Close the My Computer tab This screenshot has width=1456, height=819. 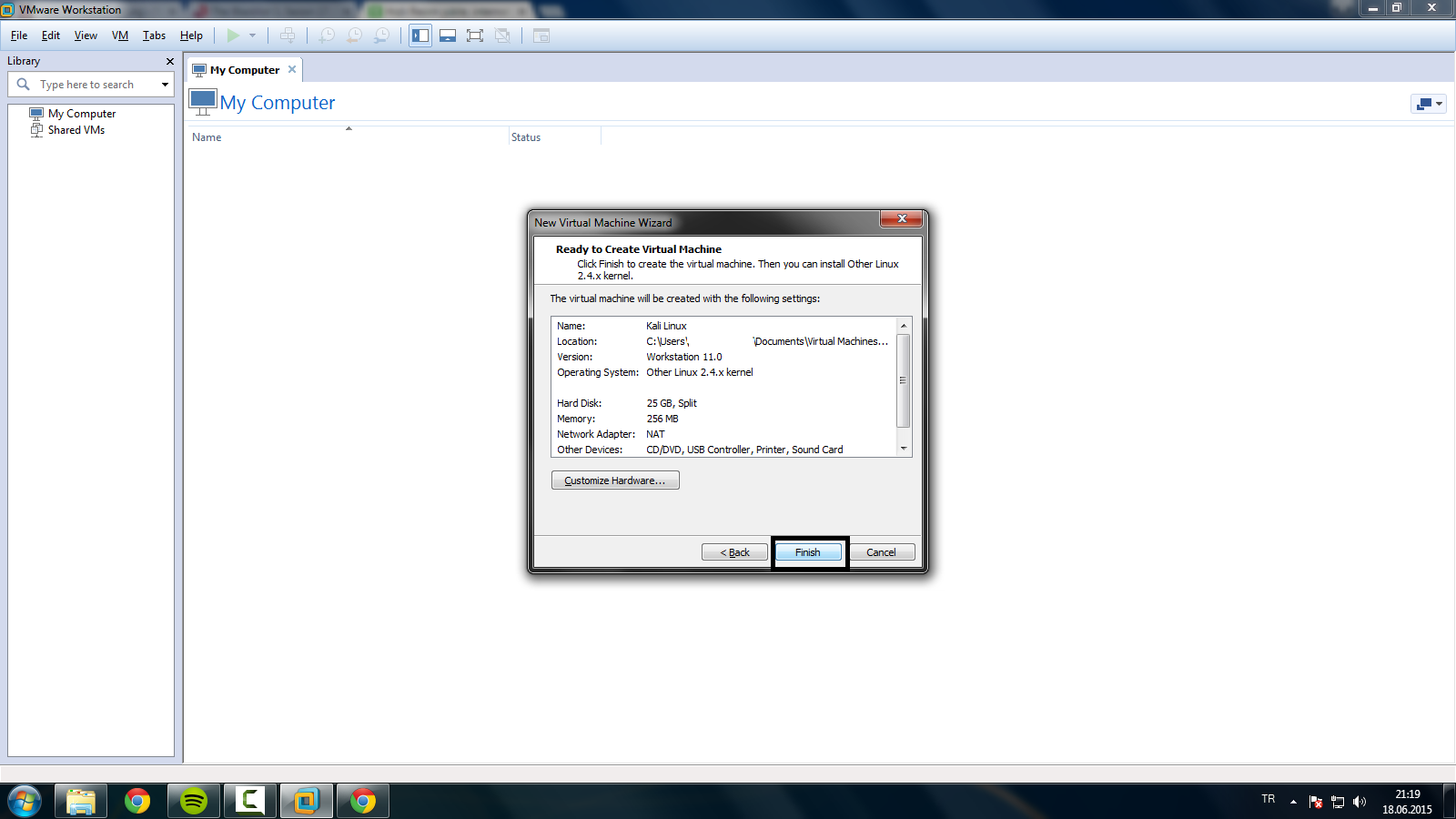(x=292, y=69)
